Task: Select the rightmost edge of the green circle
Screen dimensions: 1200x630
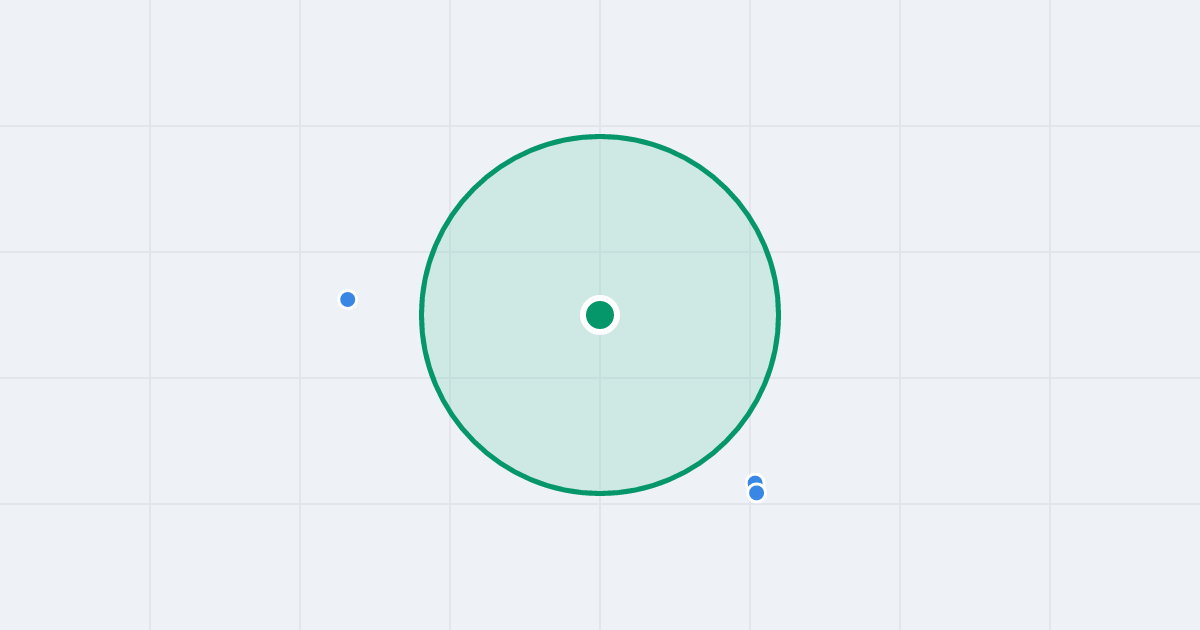Action: coord(779,315)
